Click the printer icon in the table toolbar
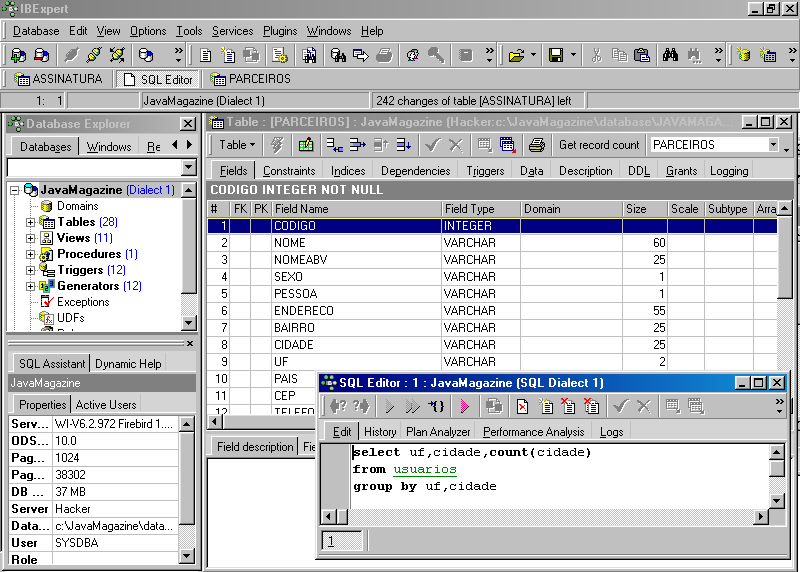 tap(536, 145)
